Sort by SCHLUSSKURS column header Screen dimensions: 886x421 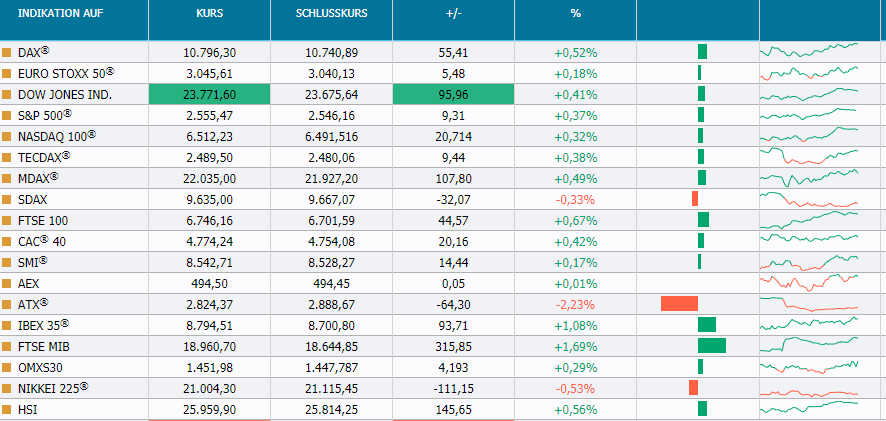[x=331, y=16]
